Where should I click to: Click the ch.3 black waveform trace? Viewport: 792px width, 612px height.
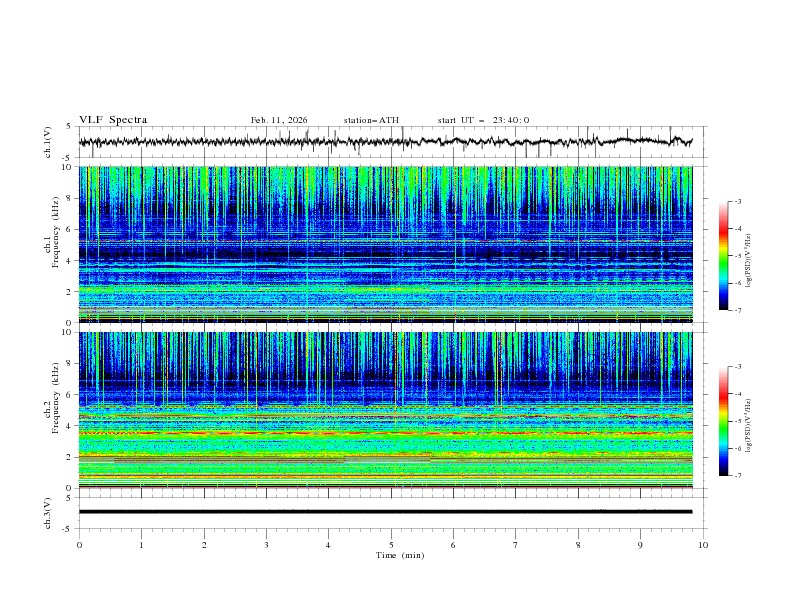pos(386,512)
